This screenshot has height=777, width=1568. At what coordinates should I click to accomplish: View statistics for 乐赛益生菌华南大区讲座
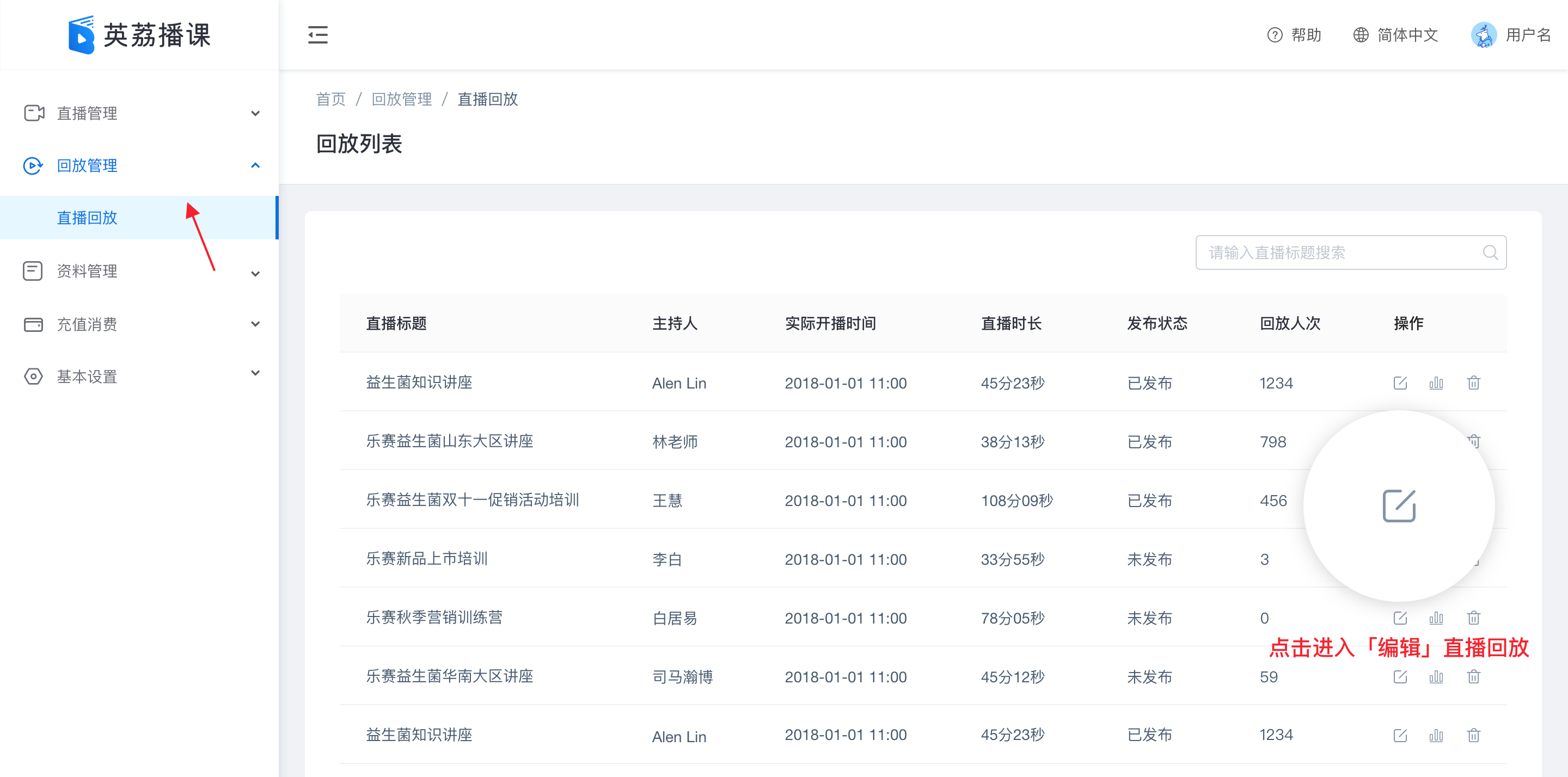pyautogui.click(x=1437, y=676)
